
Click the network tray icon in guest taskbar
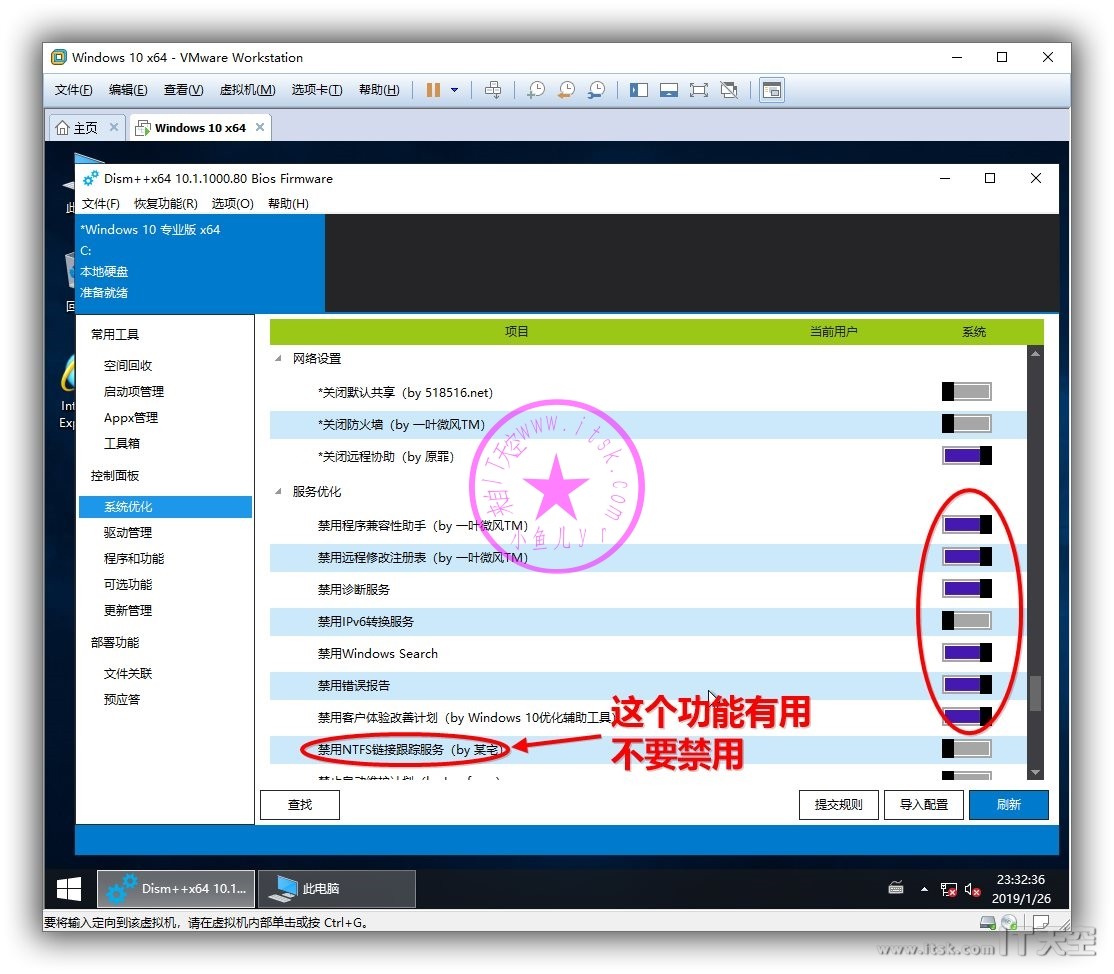click(x=948, y=889)
